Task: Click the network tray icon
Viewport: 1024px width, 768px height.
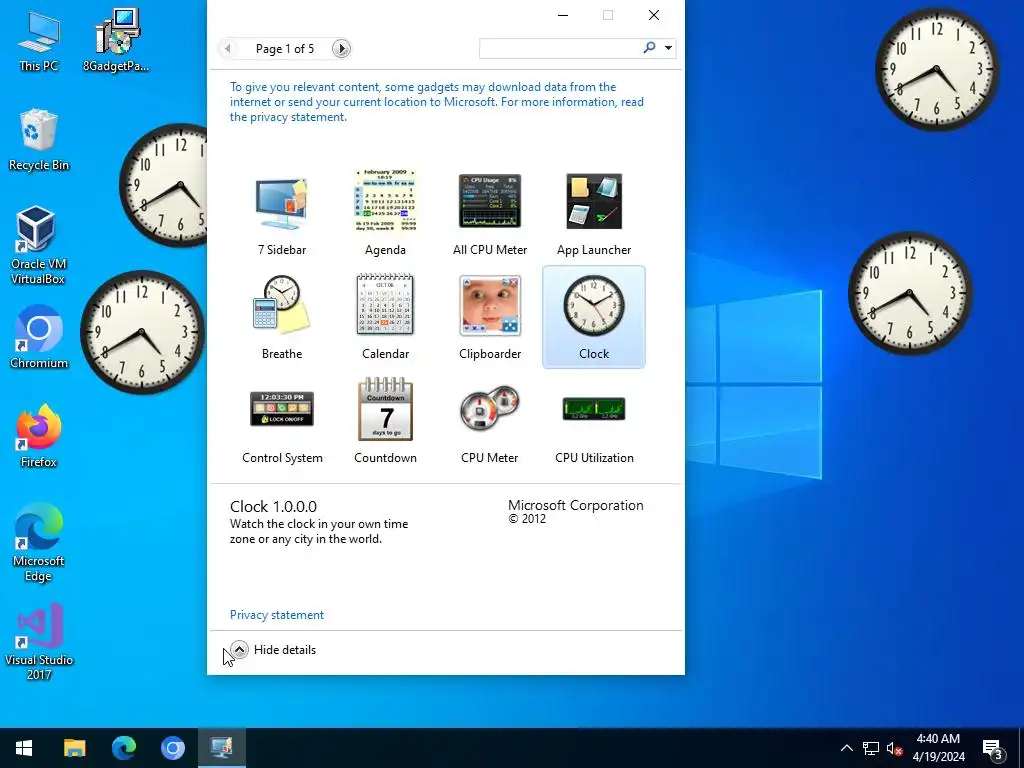Action: point(871,748)
